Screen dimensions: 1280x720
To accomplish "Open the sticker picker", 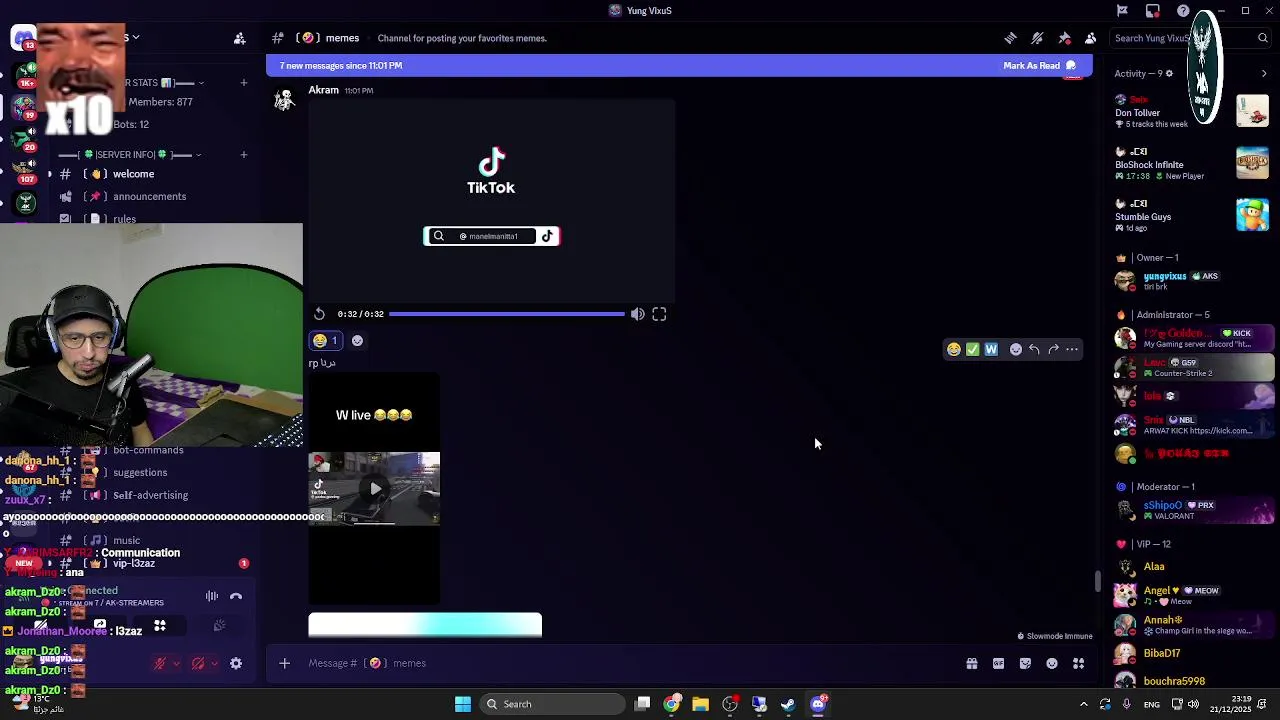I will 1025,663.
